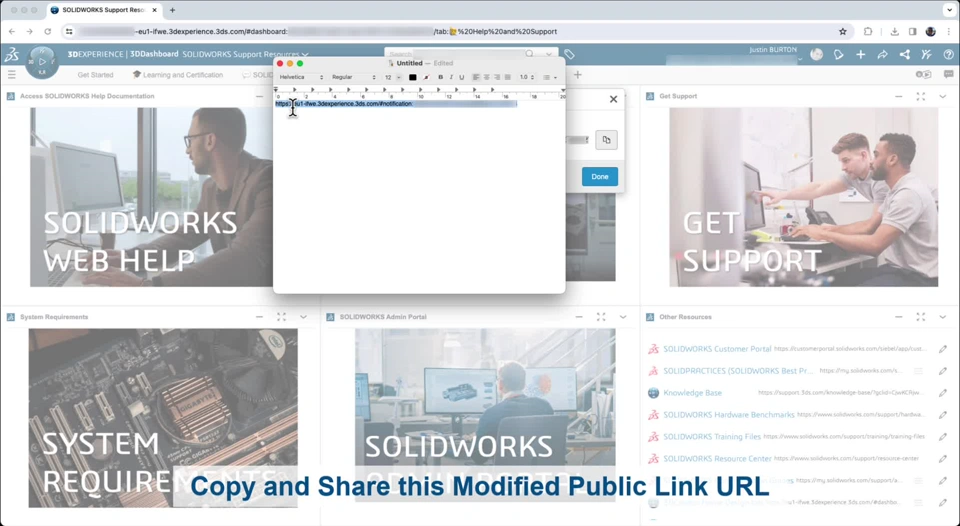
Task: Align text left in TextEdit
Action: point(476,77)
